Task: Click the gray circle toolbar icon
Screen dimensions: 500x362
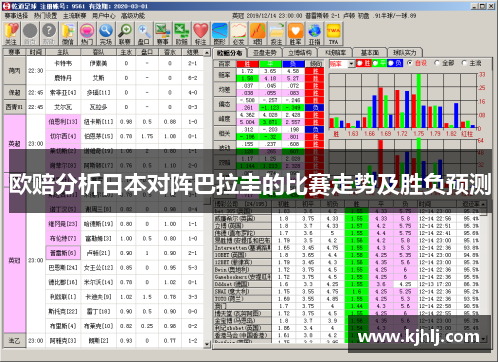Action: 30,33
